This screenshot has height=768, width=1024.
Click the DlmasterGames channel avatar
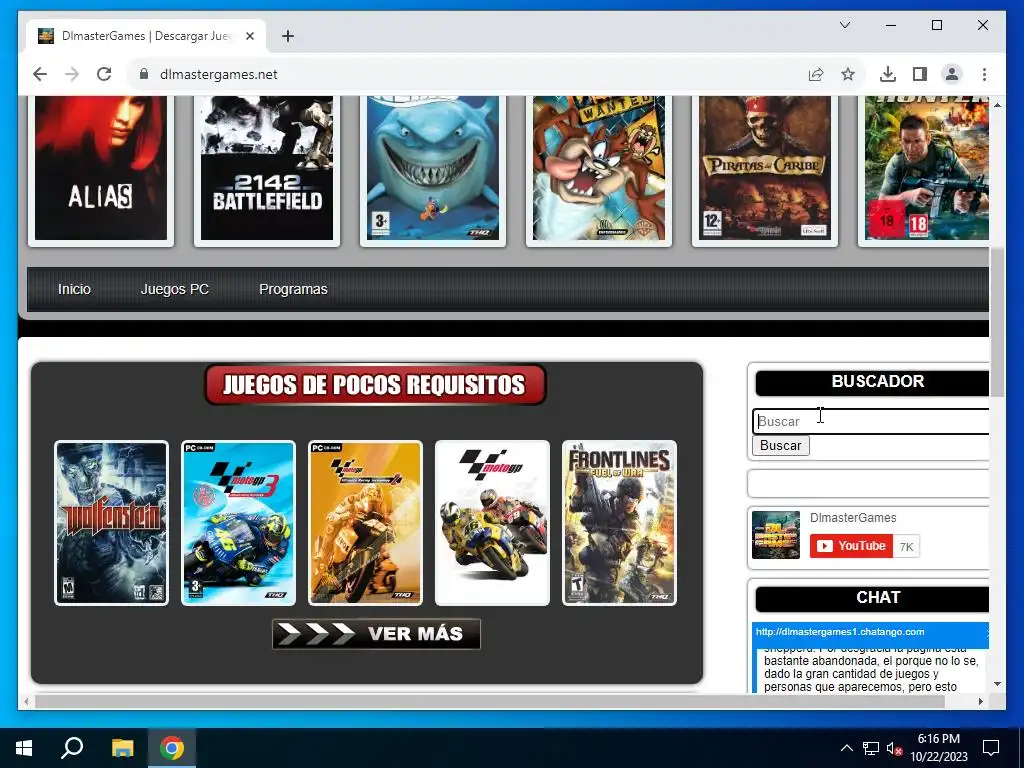776,535
